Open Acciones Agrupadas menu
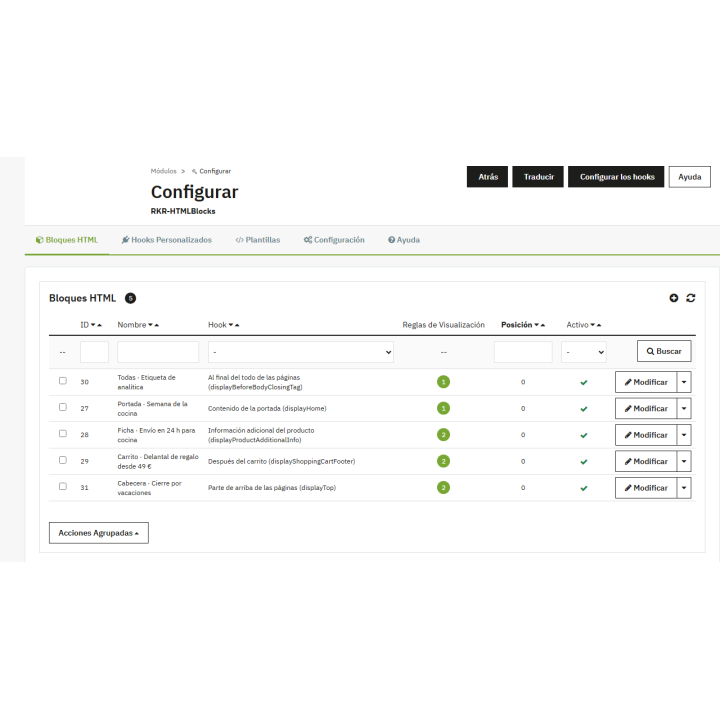720x720 pixels. [99, 533]
